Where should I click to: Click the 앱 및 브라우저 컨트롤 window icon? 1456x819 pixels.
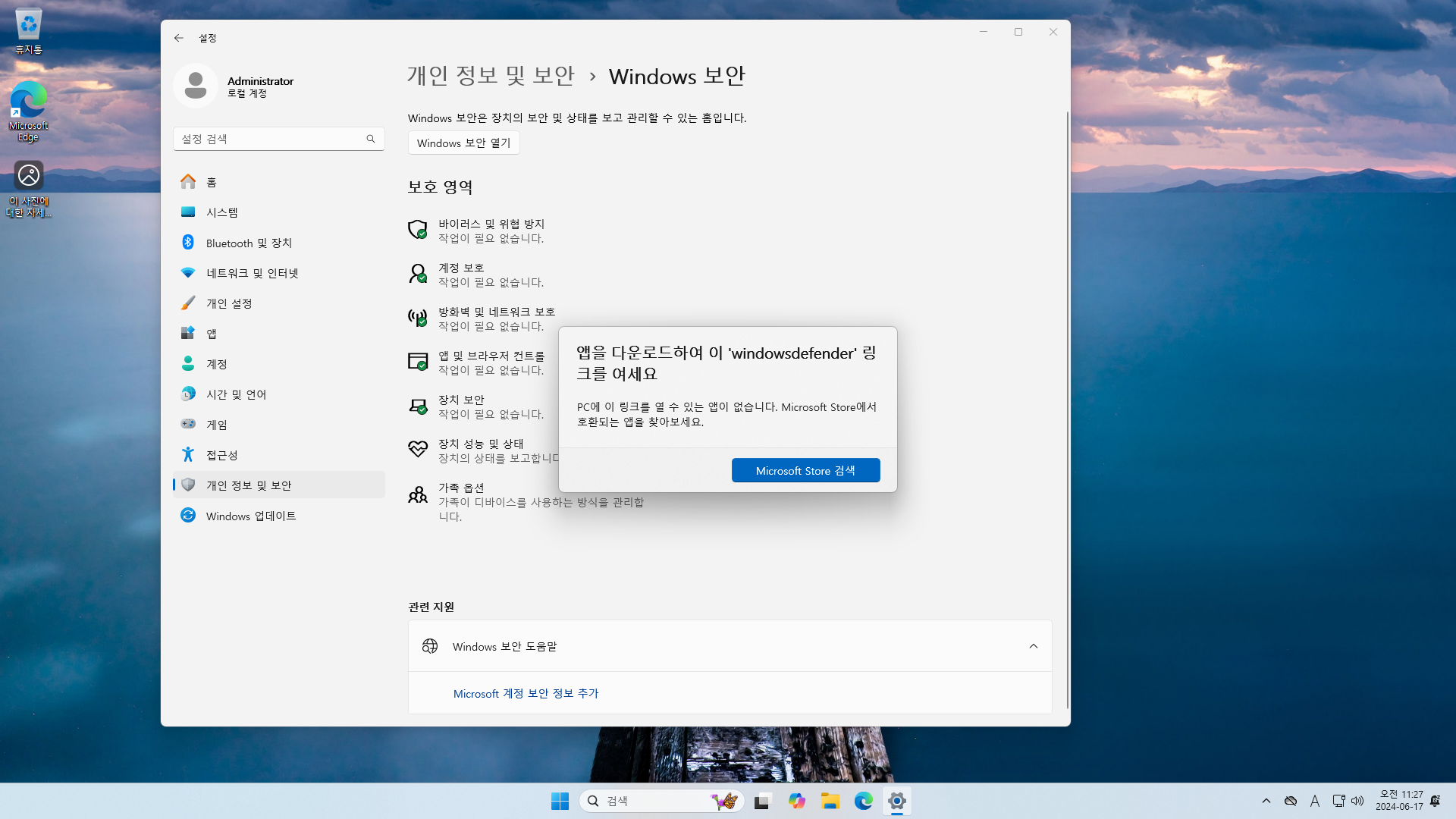[418, 362]
